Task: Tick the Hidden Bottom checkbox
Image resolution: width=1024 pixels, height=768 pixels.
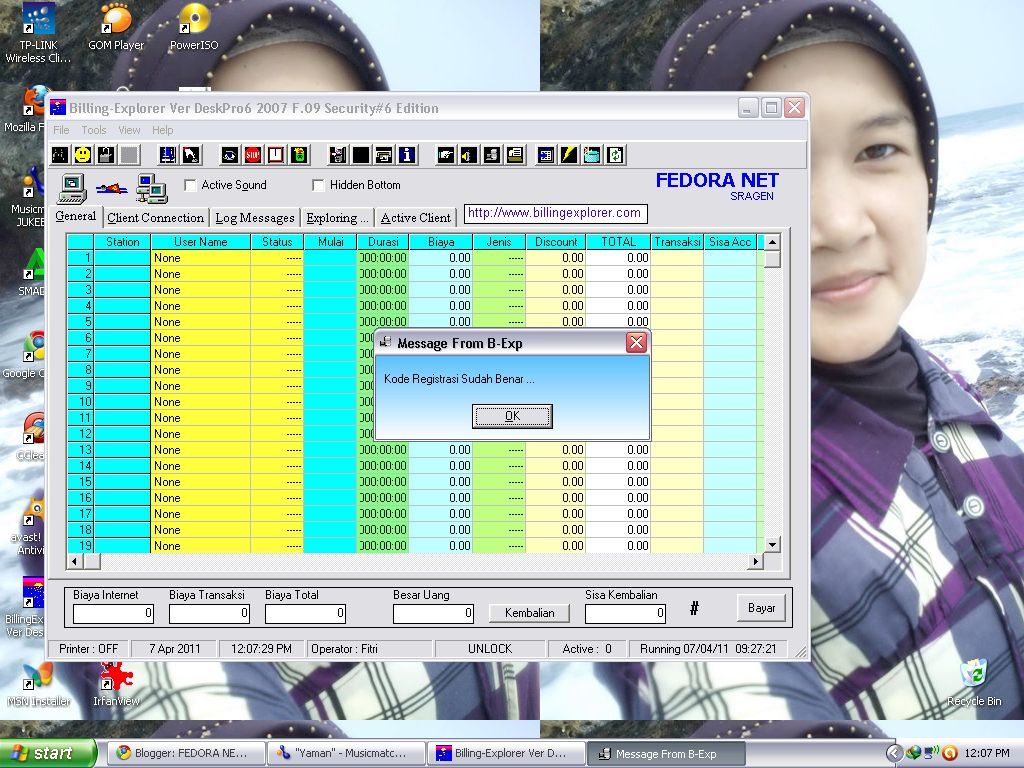Action: tap(318, 185)
